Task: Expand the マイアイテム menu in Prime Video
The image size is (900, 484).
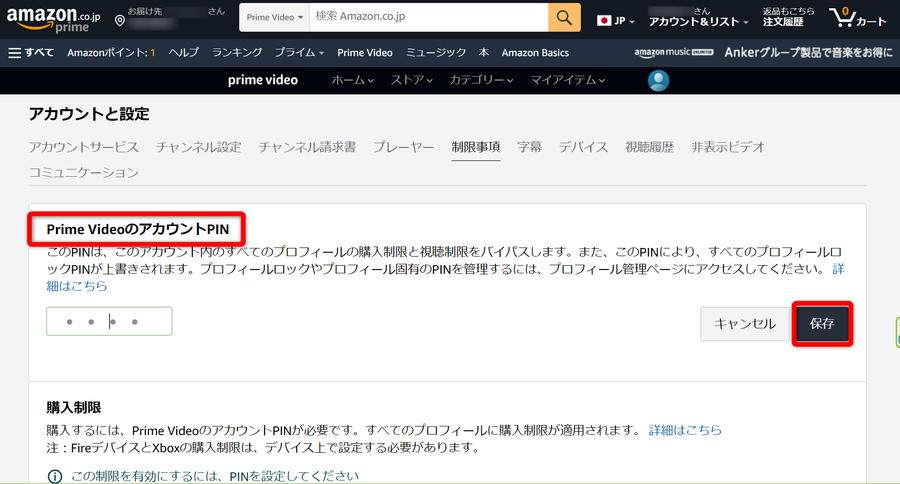Action: [568, 80]
